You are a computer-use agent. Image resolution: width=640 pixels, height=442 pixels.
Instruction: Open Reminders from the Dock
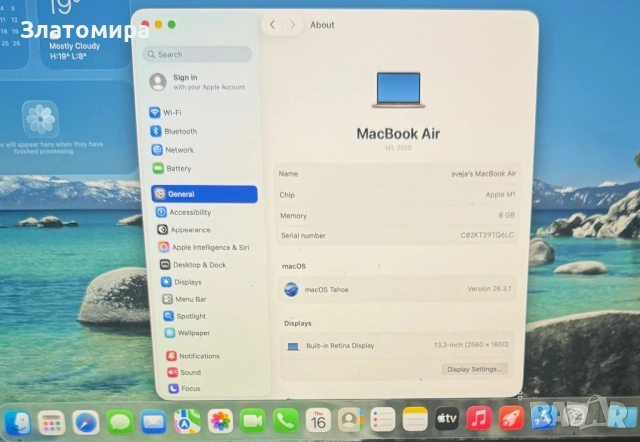click(383, 419)
